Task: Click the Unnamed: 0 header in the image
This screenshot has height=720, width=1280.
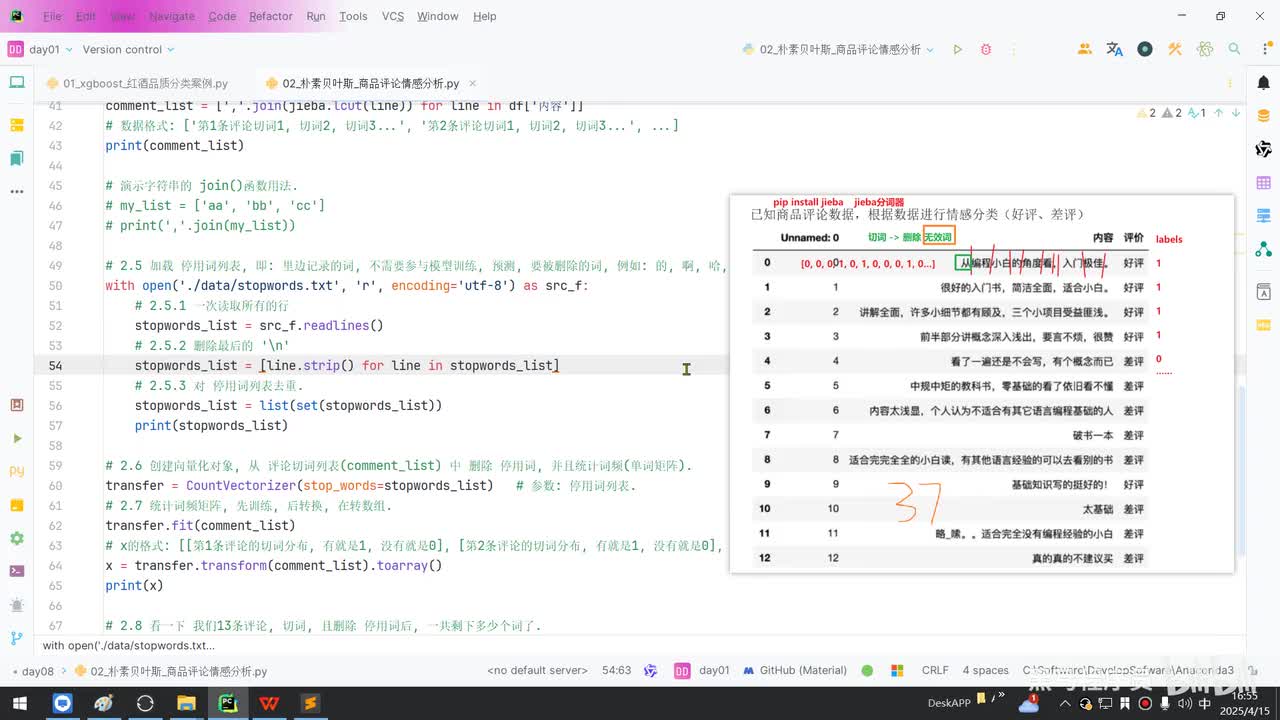Action: pyautogui.click(x=810, y=238)
